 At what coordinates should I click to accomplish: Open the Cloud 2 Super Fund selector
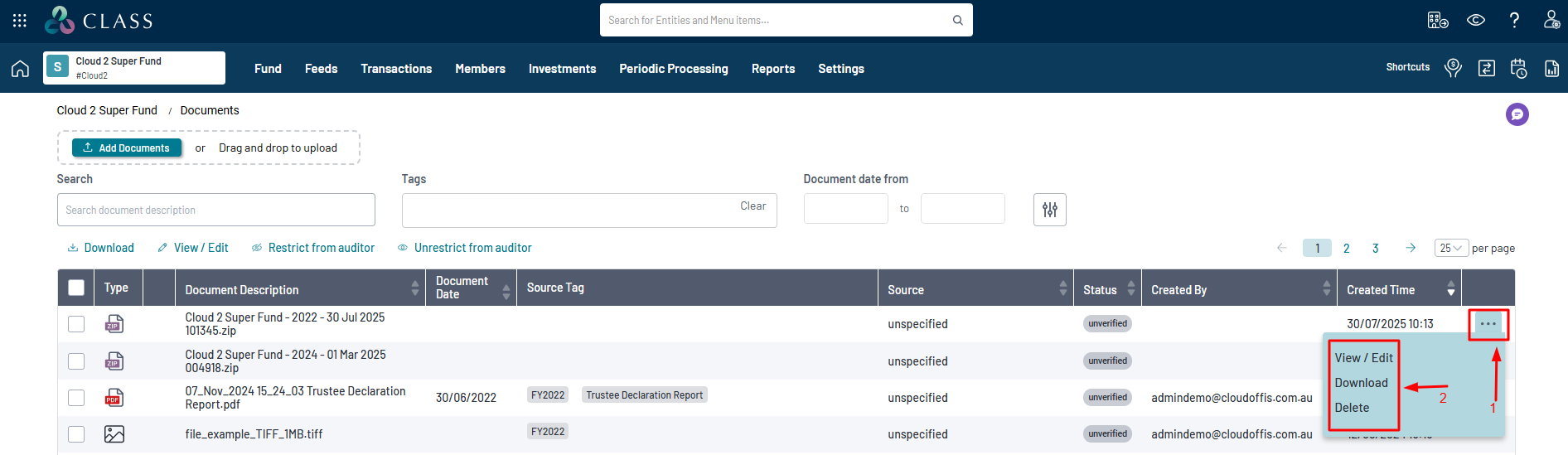click(134, 68)
